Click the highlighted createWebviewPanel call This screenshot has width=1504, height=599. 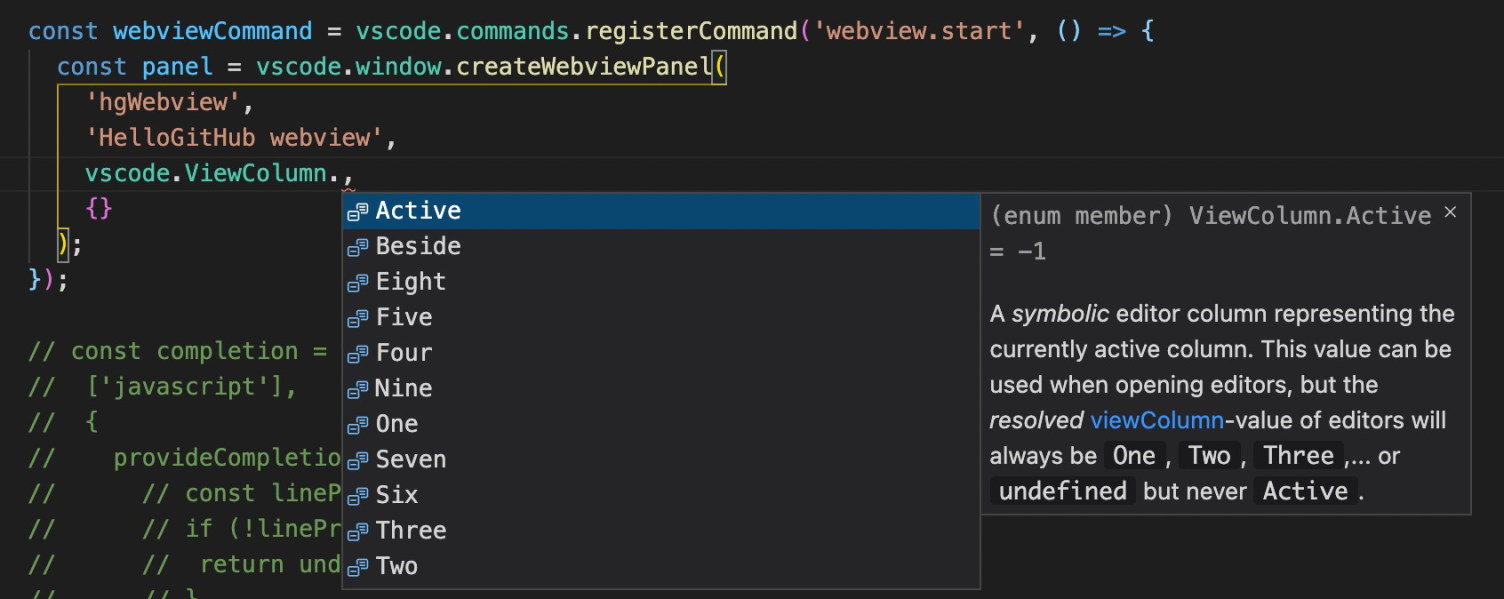point(588,66)
